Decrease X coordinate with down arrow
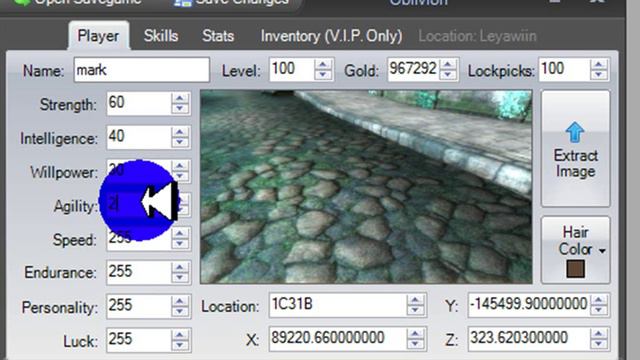 [x=415, y=344]
